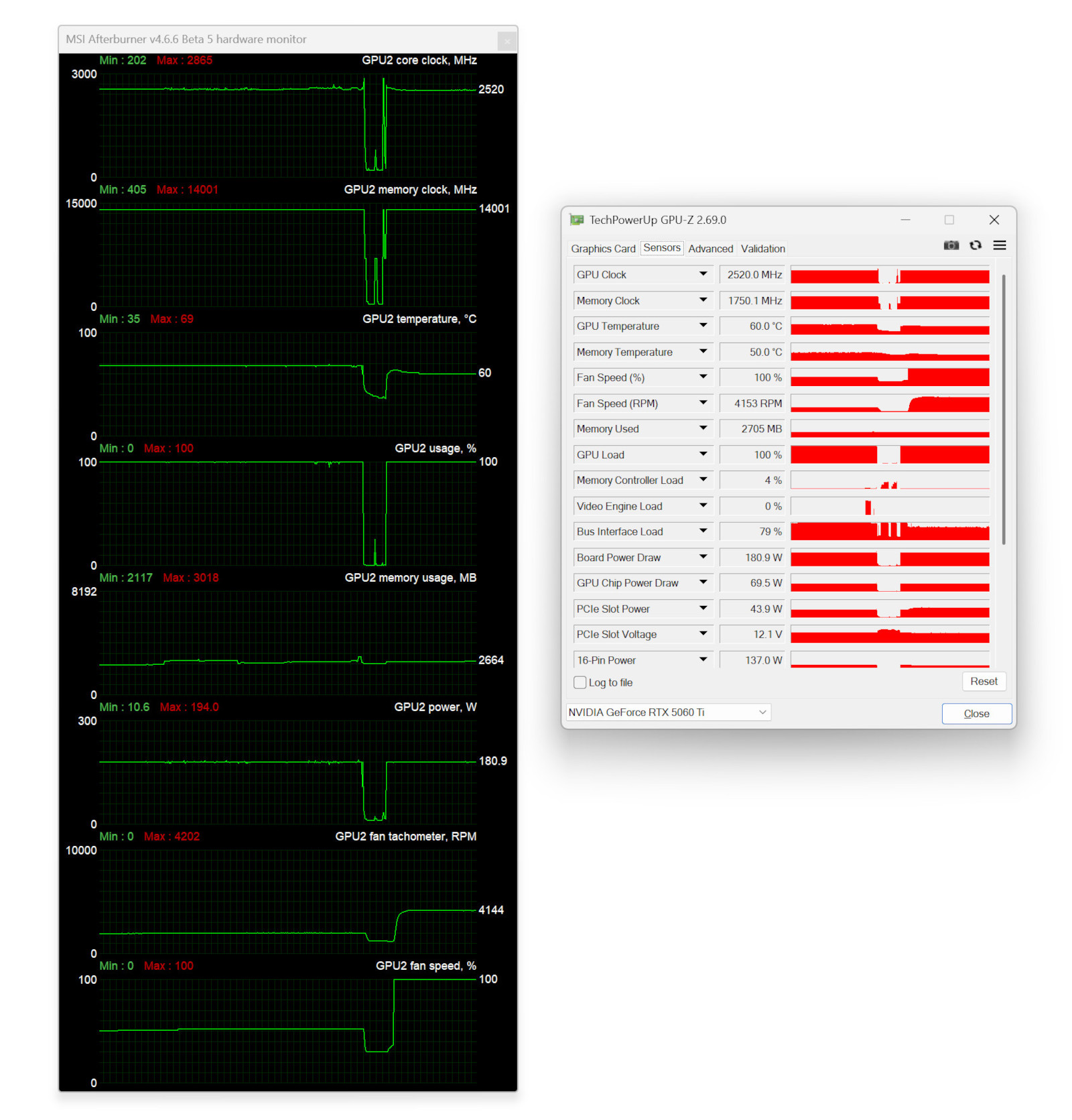
Task: Click the GPU Temperature value field
Action: coord(752,326)
